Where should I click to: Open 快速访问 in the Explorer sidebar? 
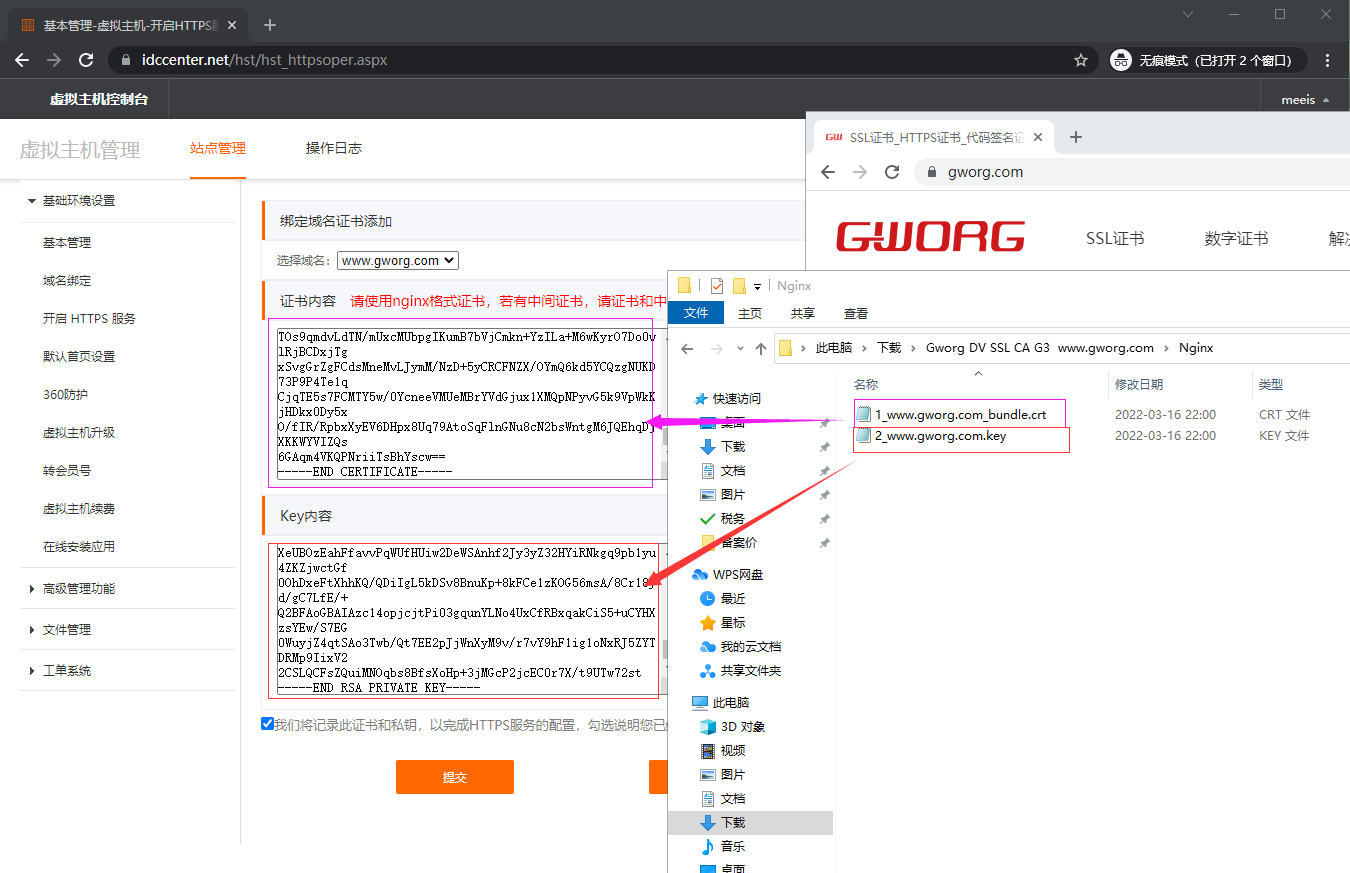point(736,398)
